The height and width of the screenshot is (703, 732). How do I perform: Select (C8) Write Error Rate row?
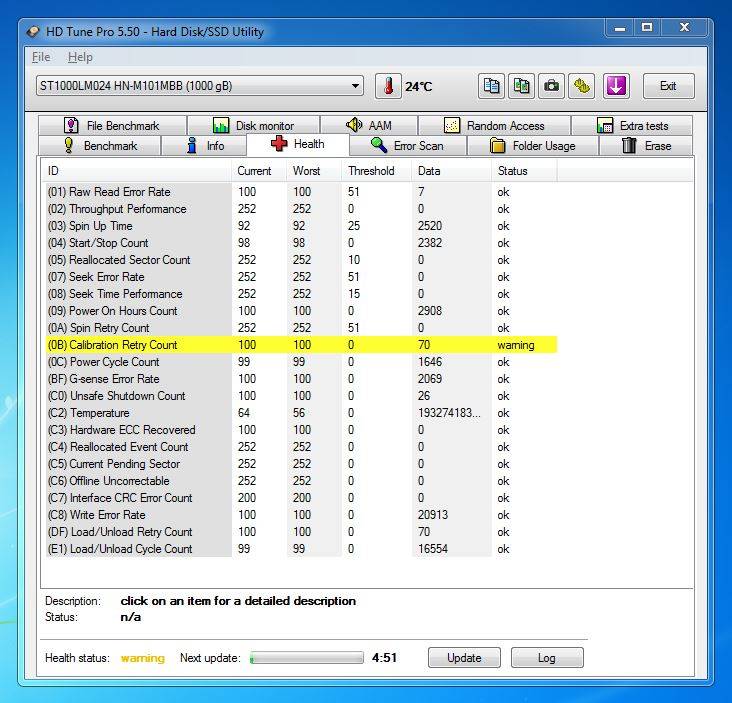point(301,515)
